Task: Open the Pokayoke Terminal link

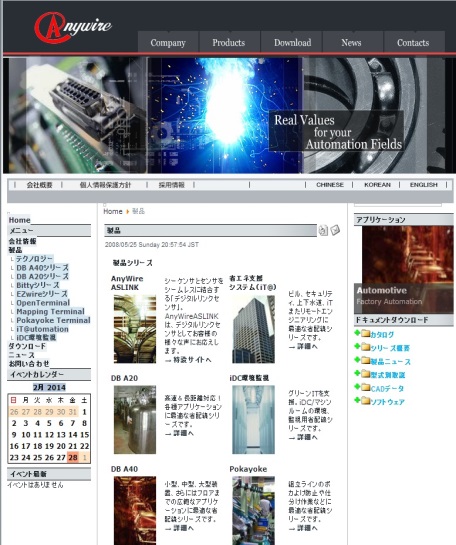Action: point(53,320)
